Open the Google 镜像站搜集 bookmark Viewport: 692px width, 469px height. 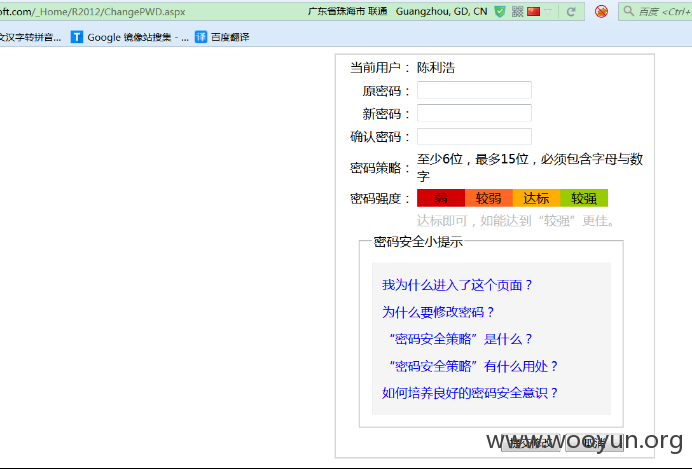coord(129,37)
